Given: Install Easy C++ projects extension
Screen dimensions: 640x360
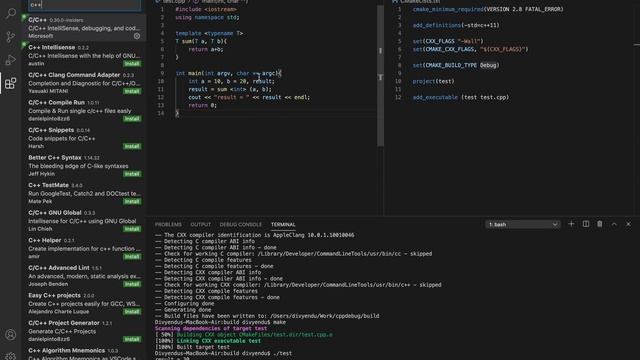Looking at the screenshot, I should 132,311.
